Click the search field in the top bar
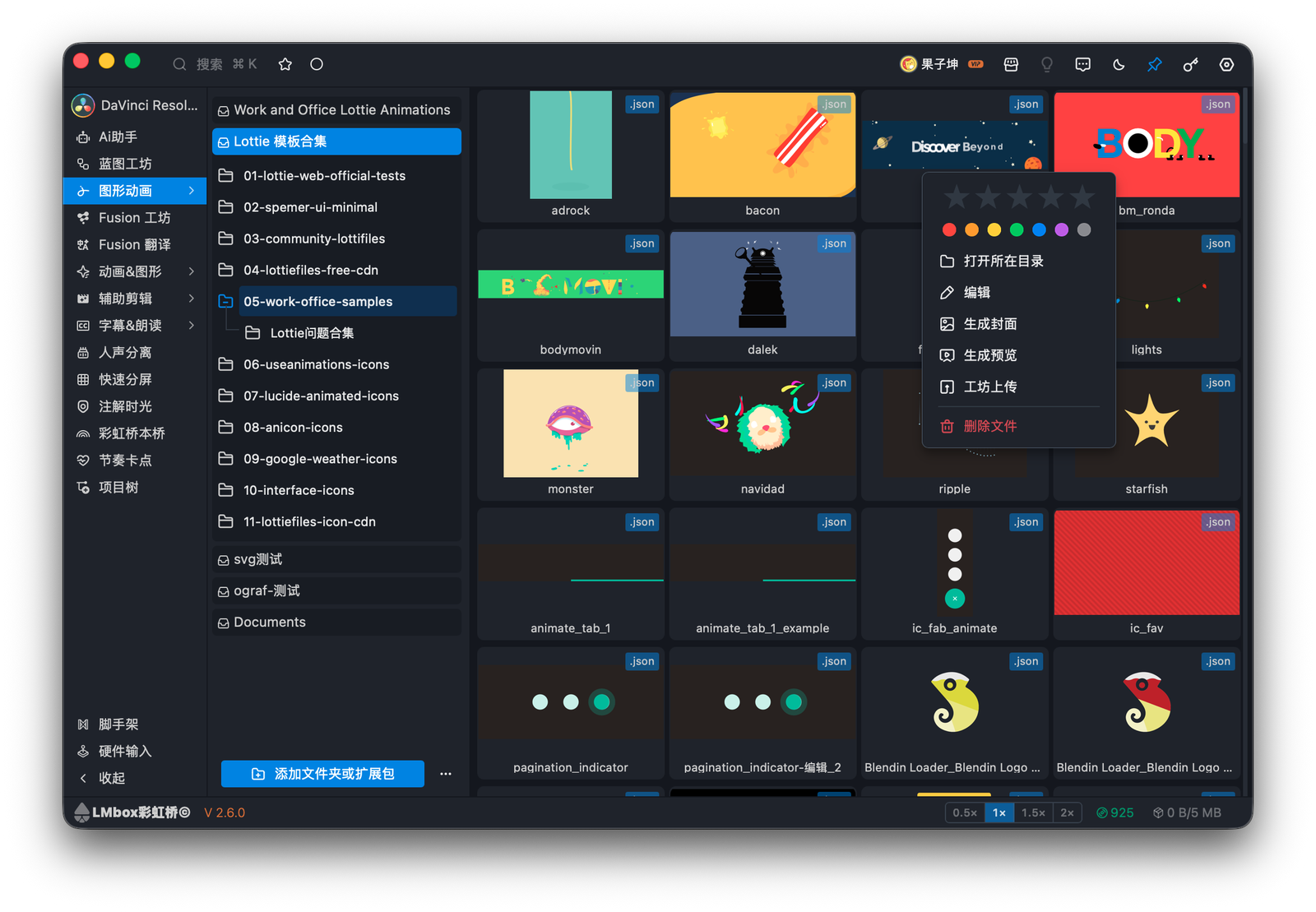 [x=215, y=64]
